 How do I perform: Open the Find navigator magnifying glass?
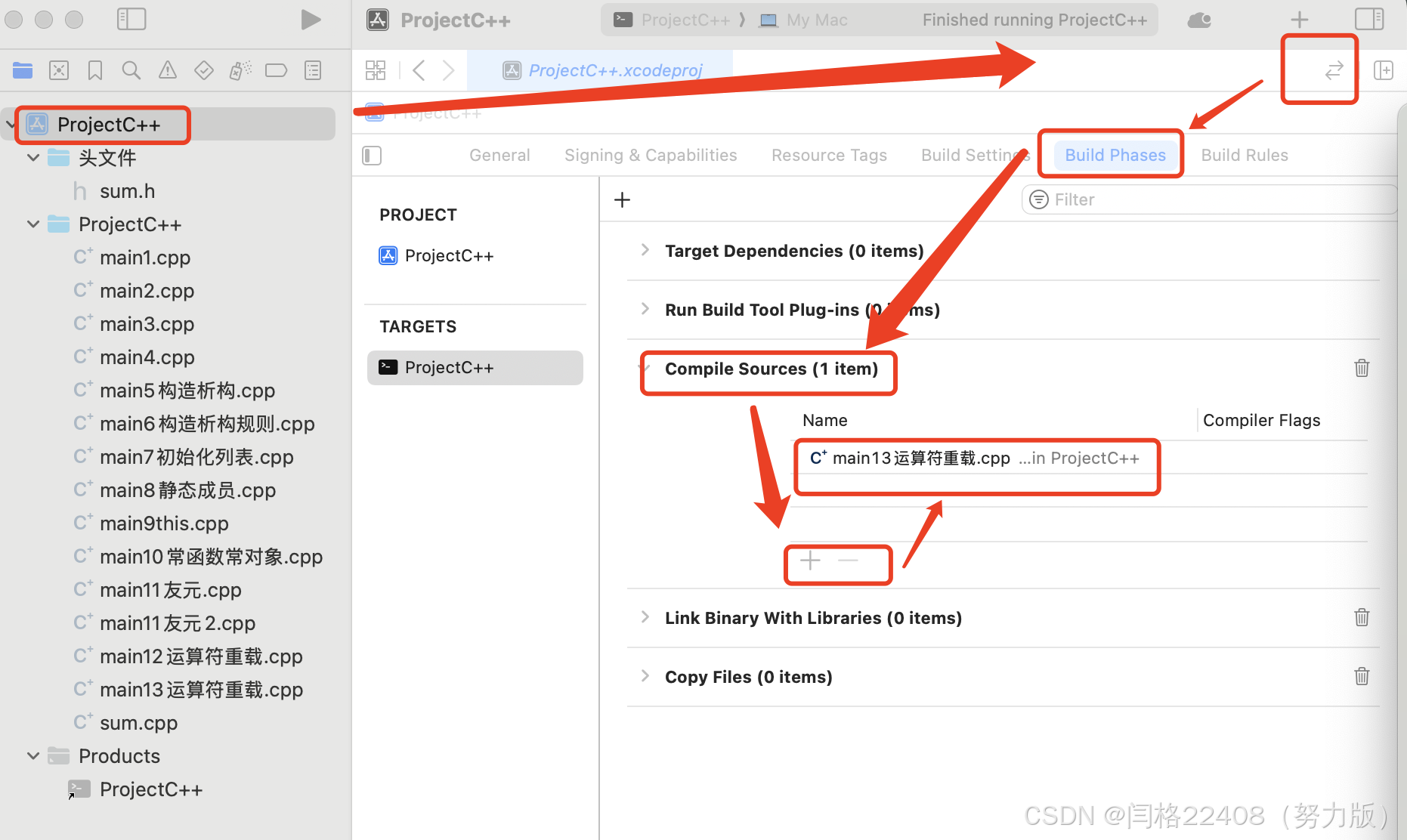coord(131,69)
